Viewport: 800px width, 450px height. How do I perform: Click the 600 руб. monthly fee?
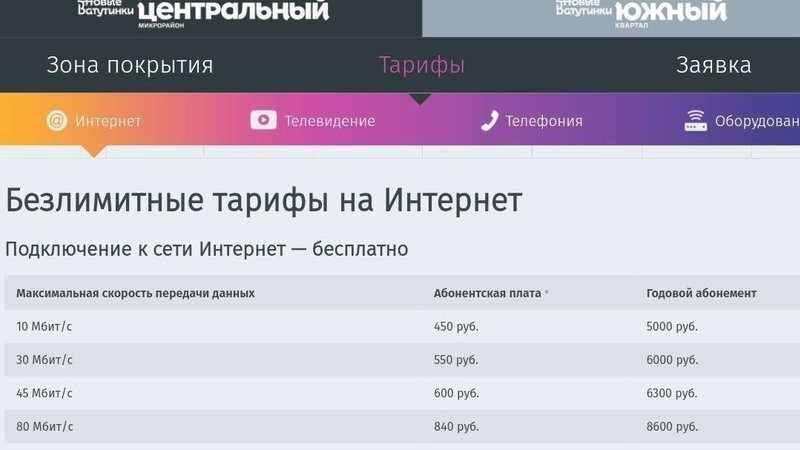456,393
